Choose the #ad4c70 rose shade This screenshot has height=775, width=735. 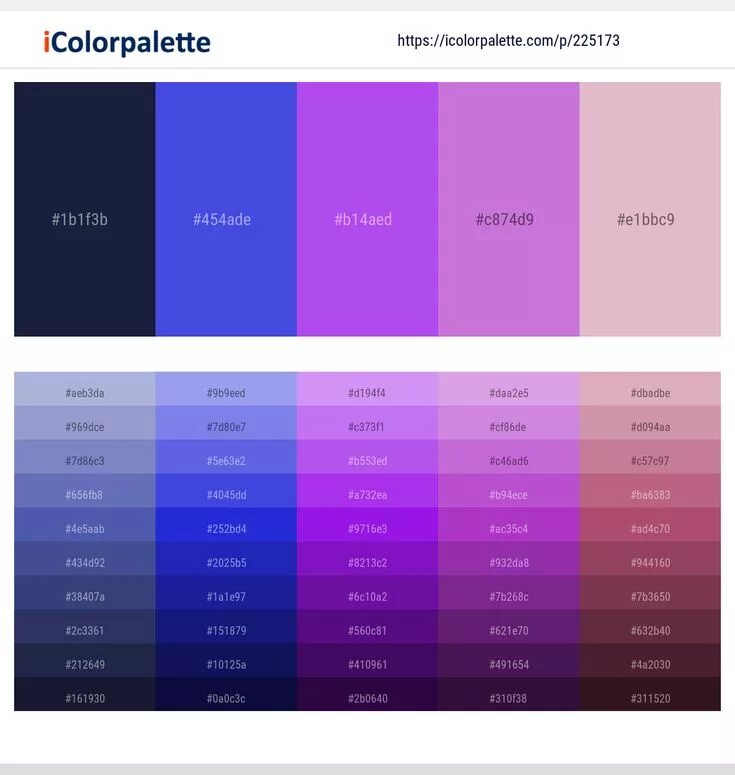pyautogui.click(x=650, y=525)
